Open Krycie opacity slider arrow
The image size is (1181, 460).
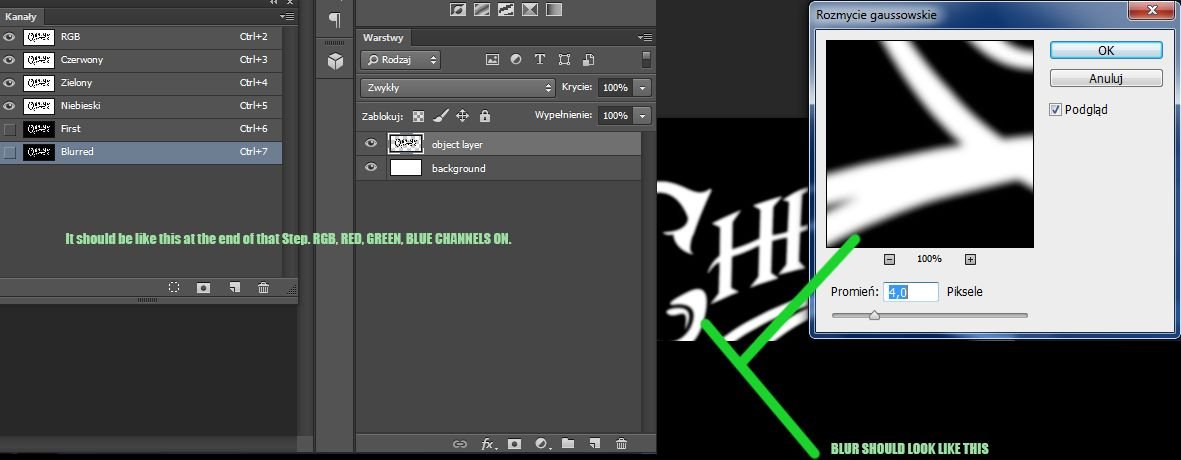click(x=642, y=87)
